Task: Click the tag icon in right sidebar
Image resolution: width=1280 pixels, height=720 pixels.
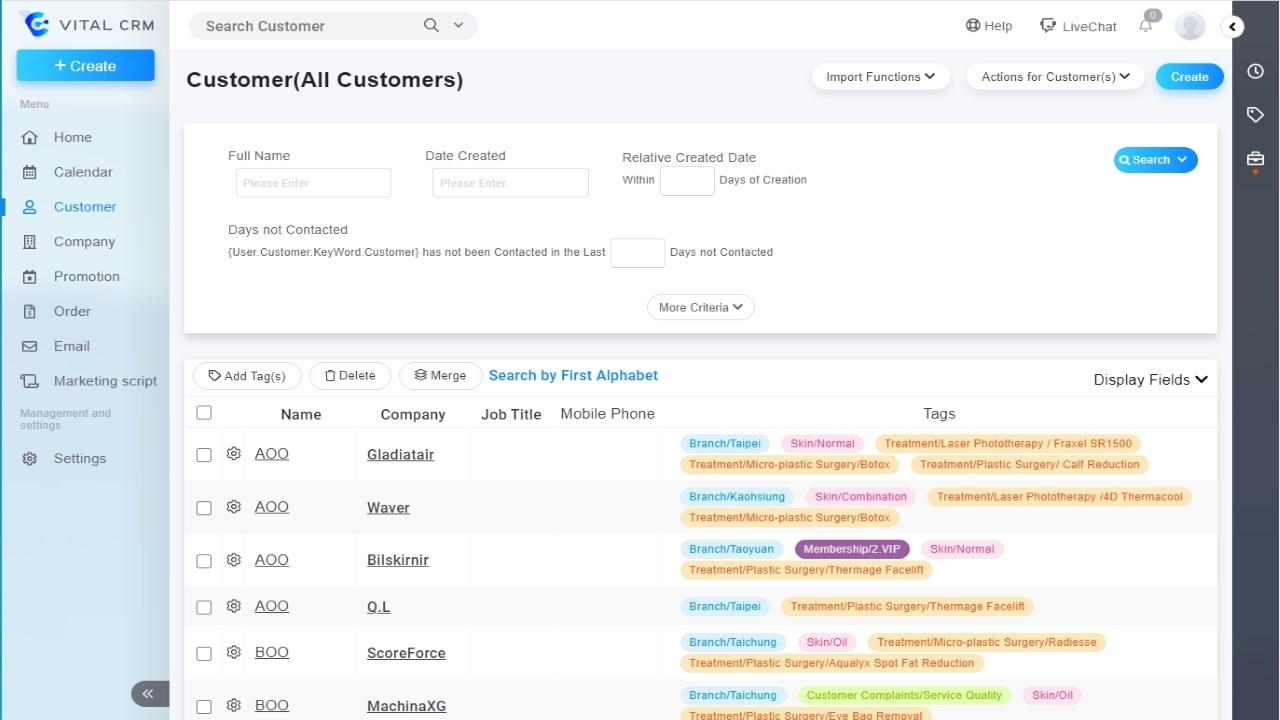Action: tap(1255, 115)
